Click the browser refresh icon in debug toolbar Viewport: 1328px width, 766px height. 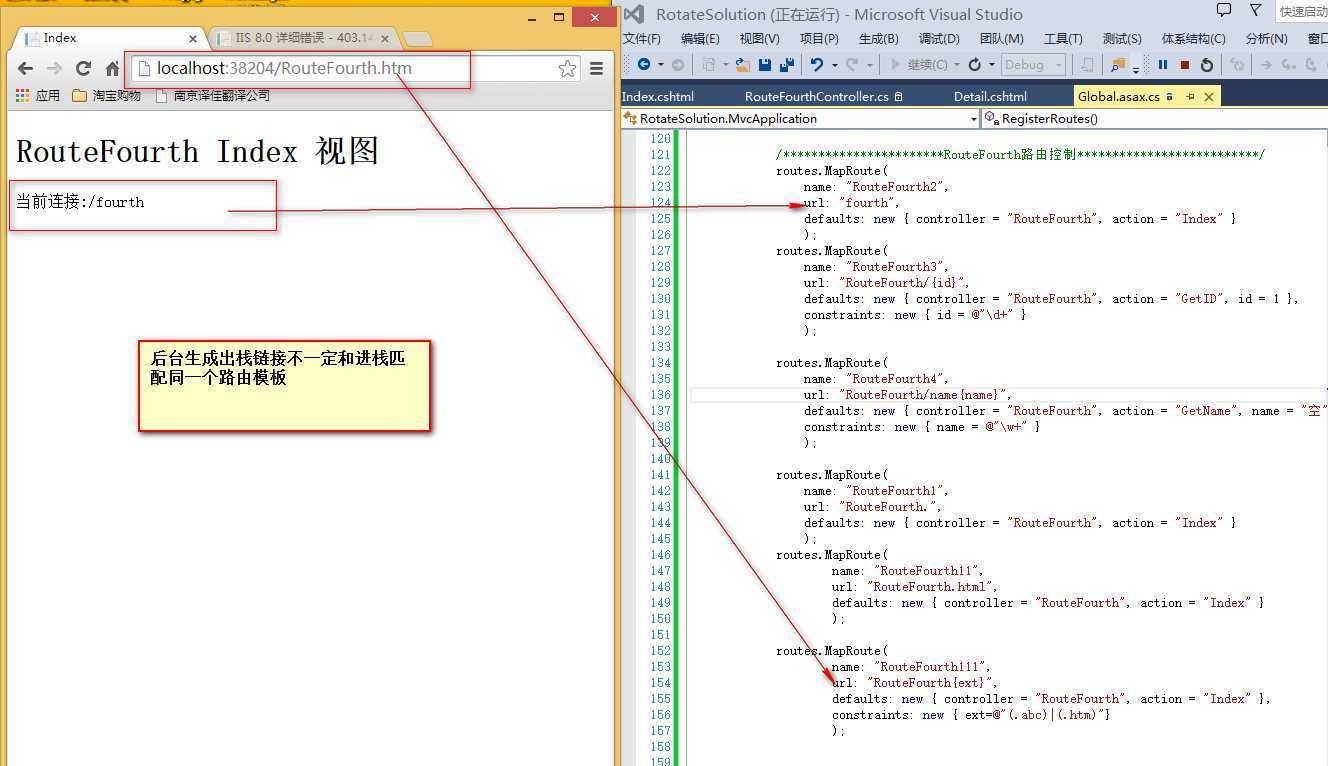(x=975, y=64)
